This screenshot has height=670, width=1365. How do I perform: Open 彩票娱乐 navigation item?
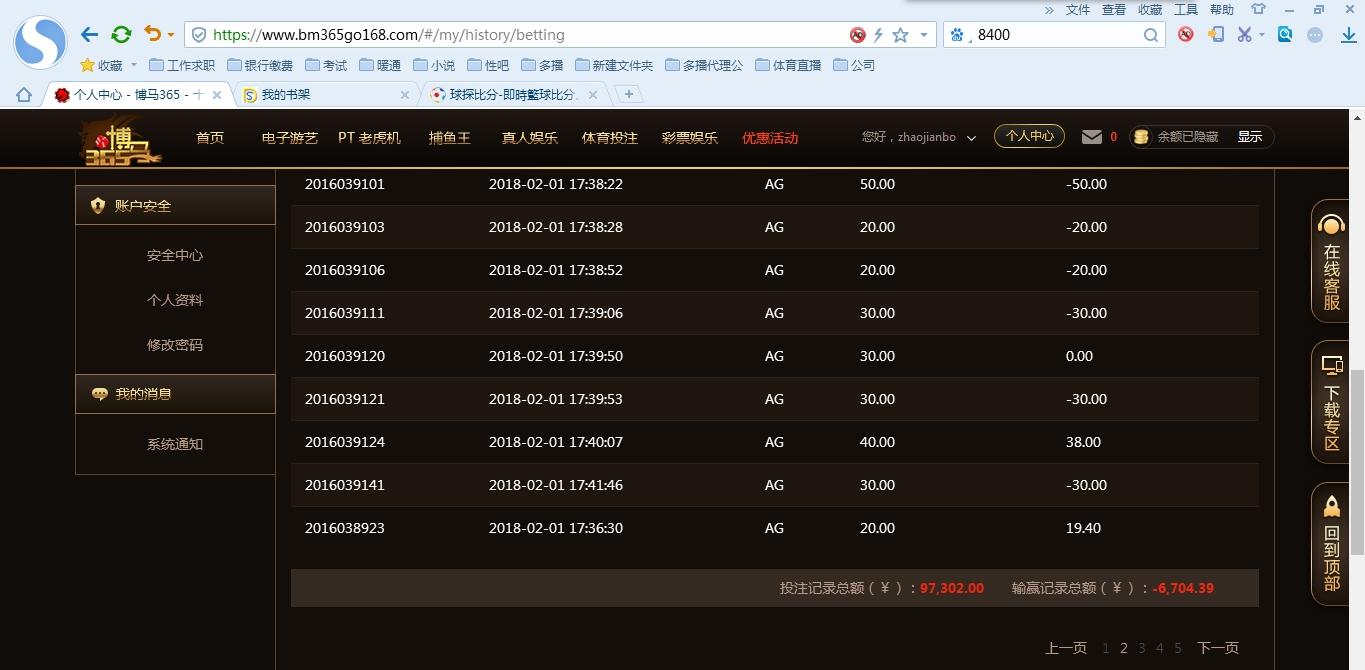click(x=690, y=138)
